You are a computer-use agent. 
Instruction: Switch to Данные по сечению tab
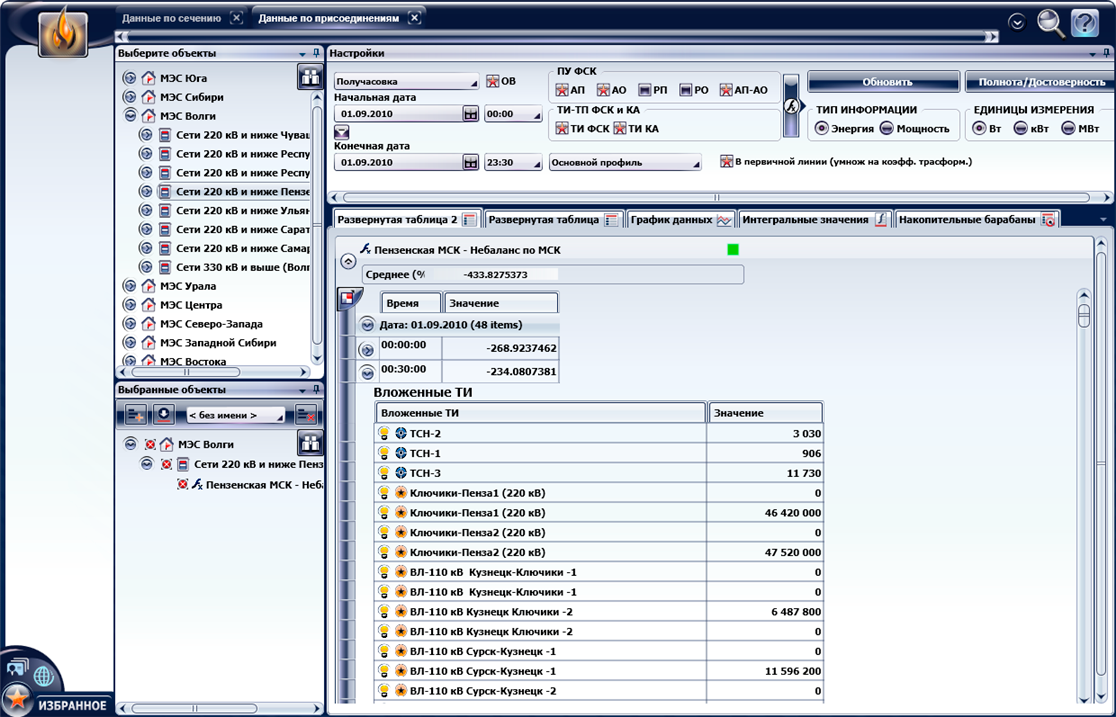(x=172, y=18)
